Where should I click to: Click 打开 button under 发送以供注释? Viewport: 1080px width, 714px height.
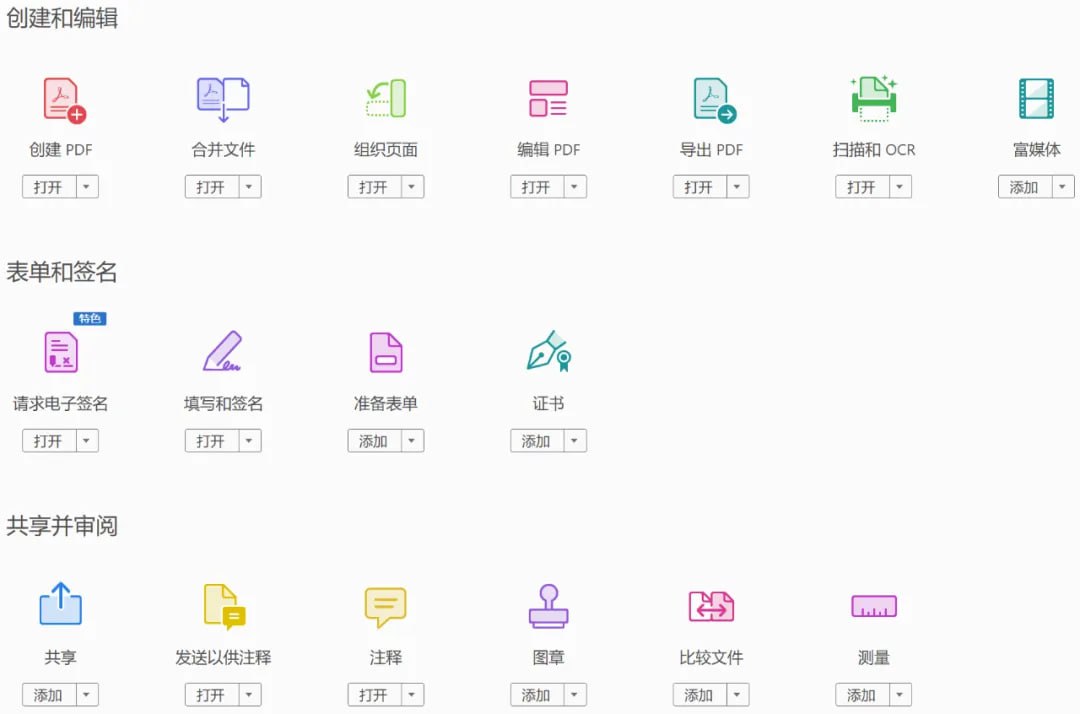(211, 695)
